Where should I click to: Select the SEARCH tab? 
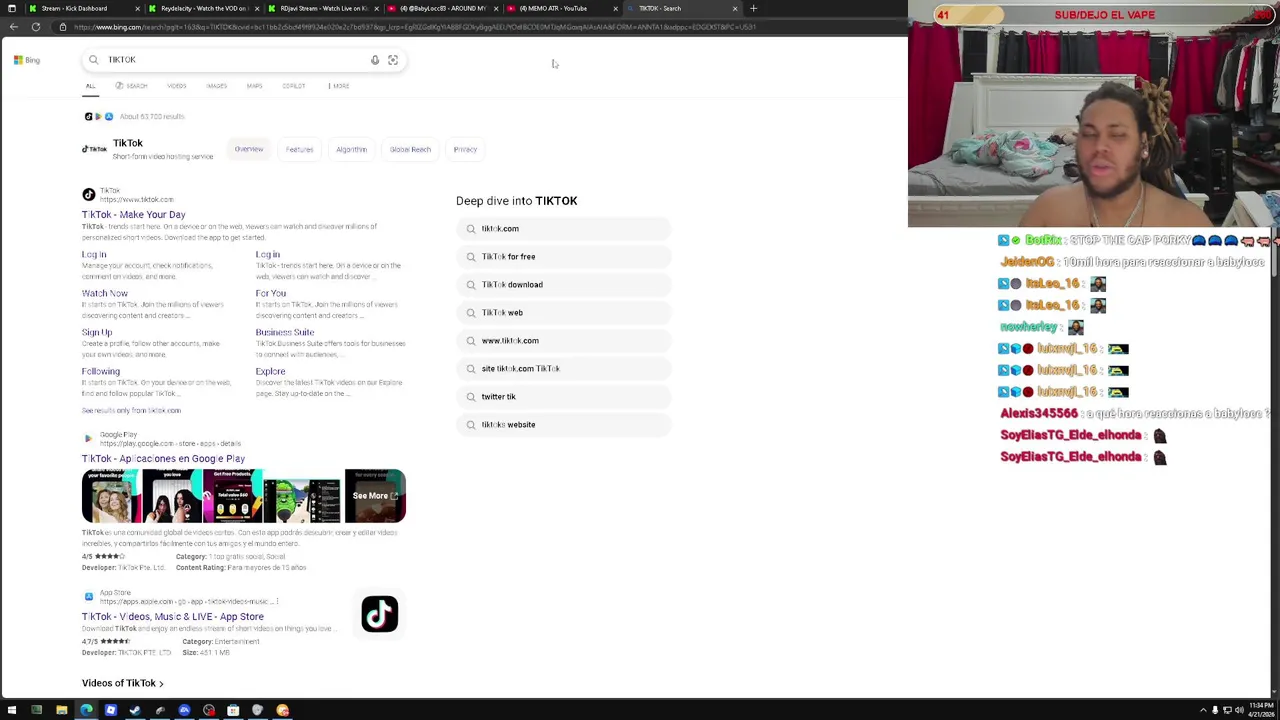coord(131,86)
